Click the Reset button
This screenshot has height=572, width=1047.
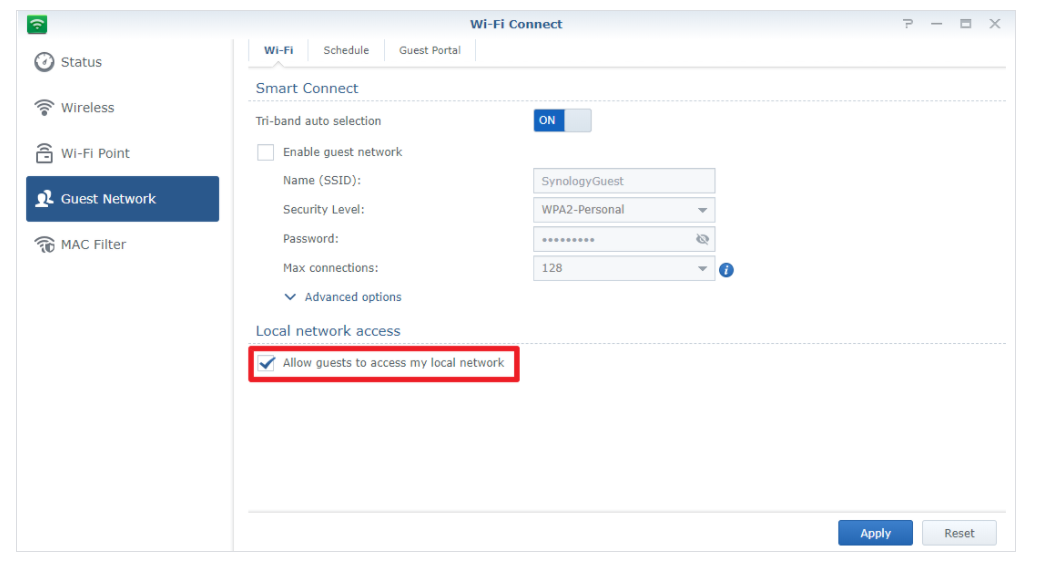coord(959,533)
